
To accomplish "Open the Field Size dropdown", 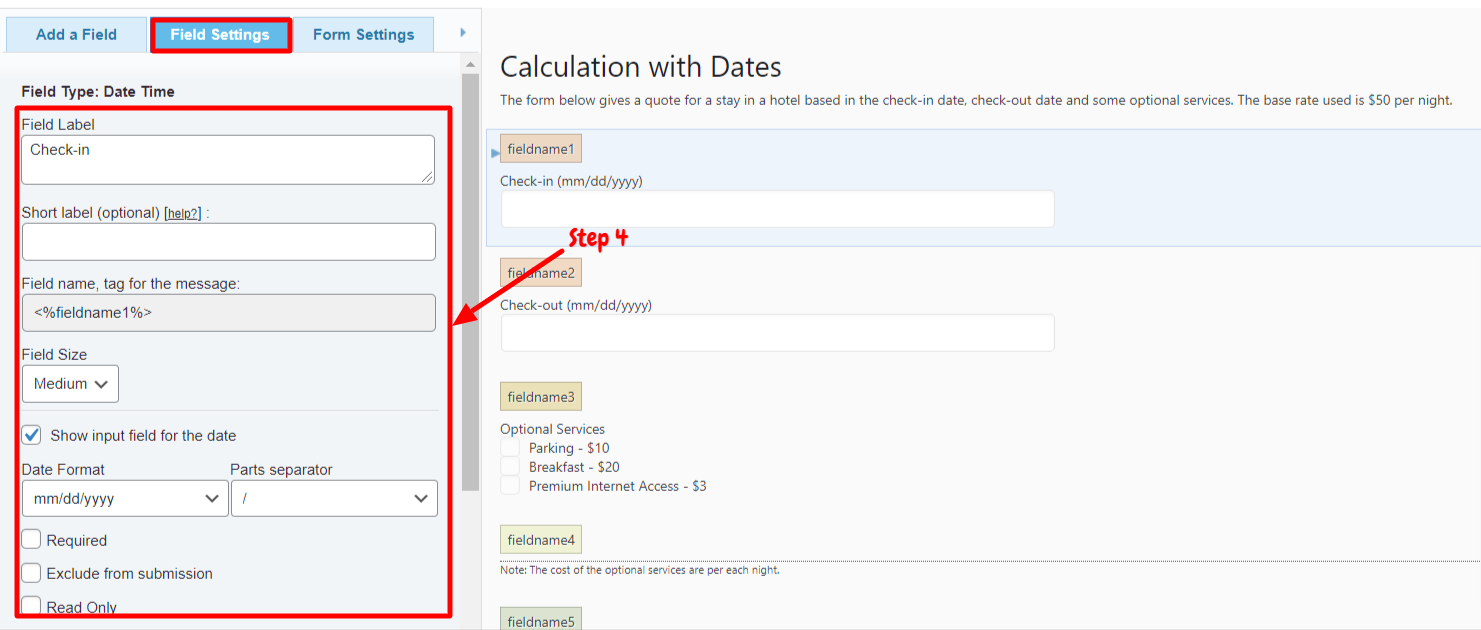I will coord(70,384).
